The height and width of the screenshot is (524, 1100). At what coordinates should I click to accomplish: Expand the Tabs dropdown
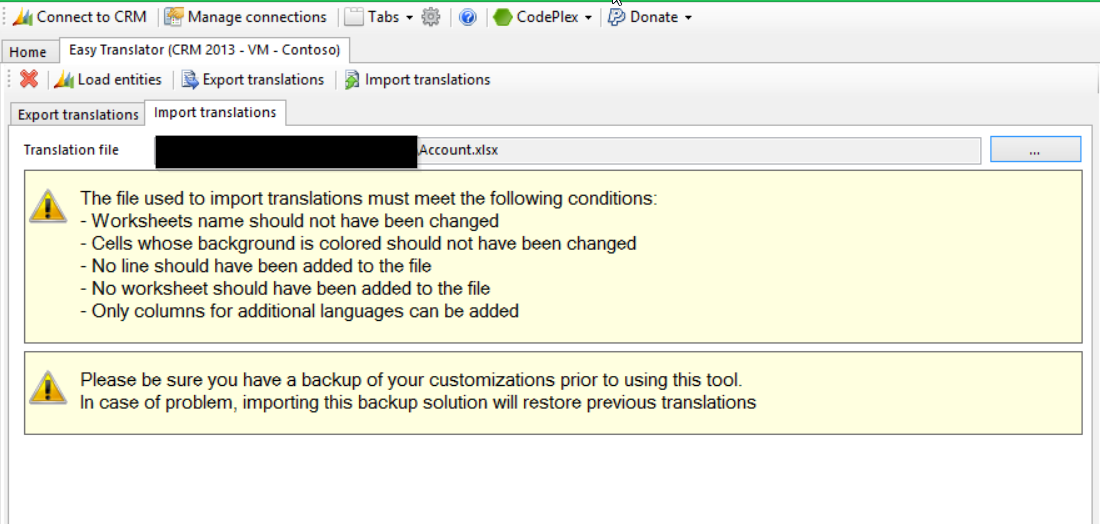click(379, 17)
